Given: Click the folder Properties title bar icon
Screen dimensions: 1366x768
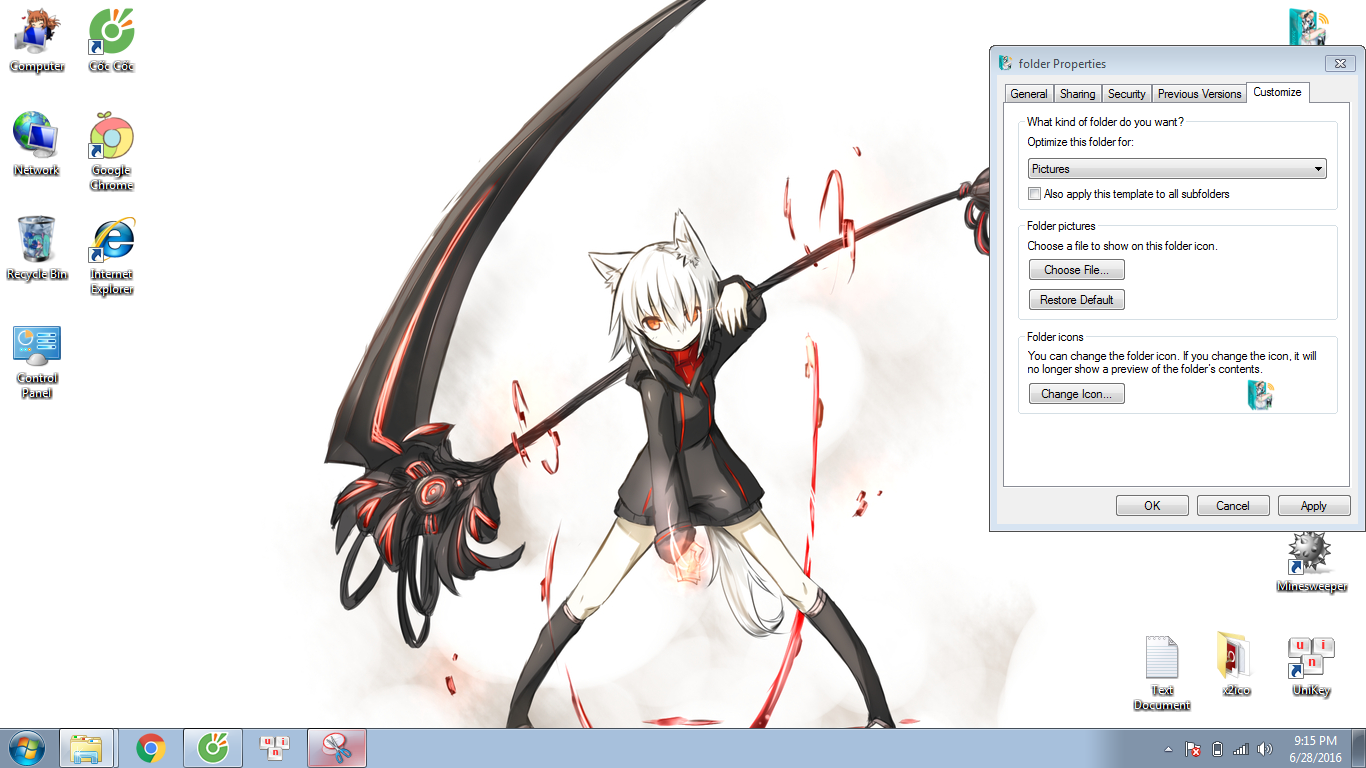Looking at the screenshot, I should point(1006,64).
